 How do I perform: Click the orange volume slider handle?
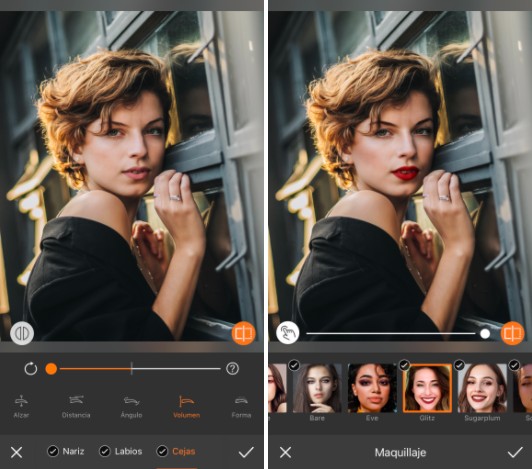click(x=51, y=369)
